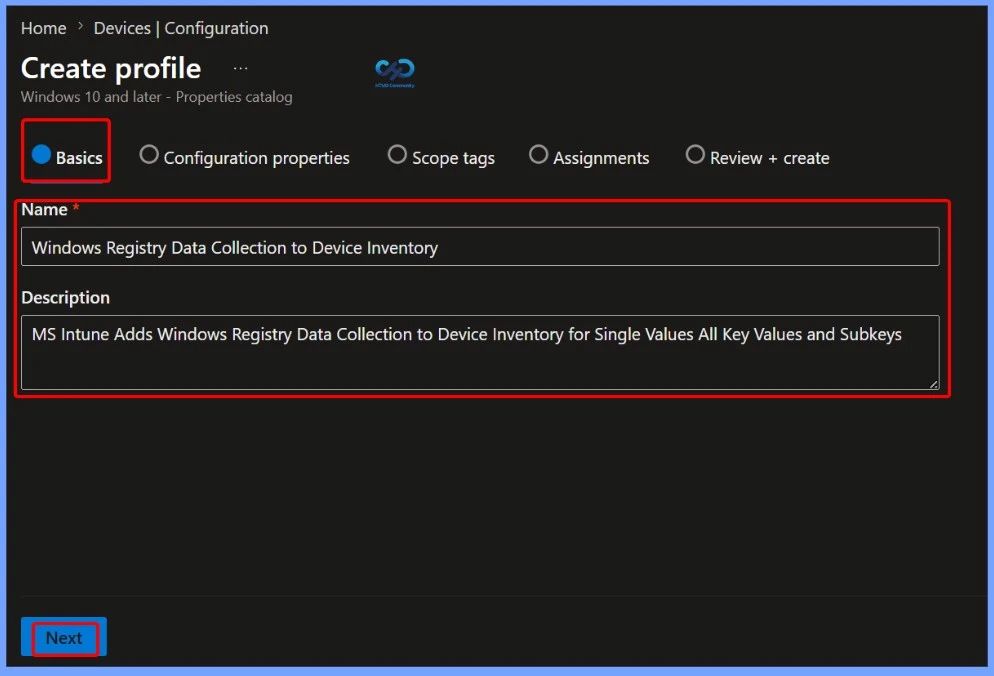Switch to Configuration properties step

tap(244, 157)
